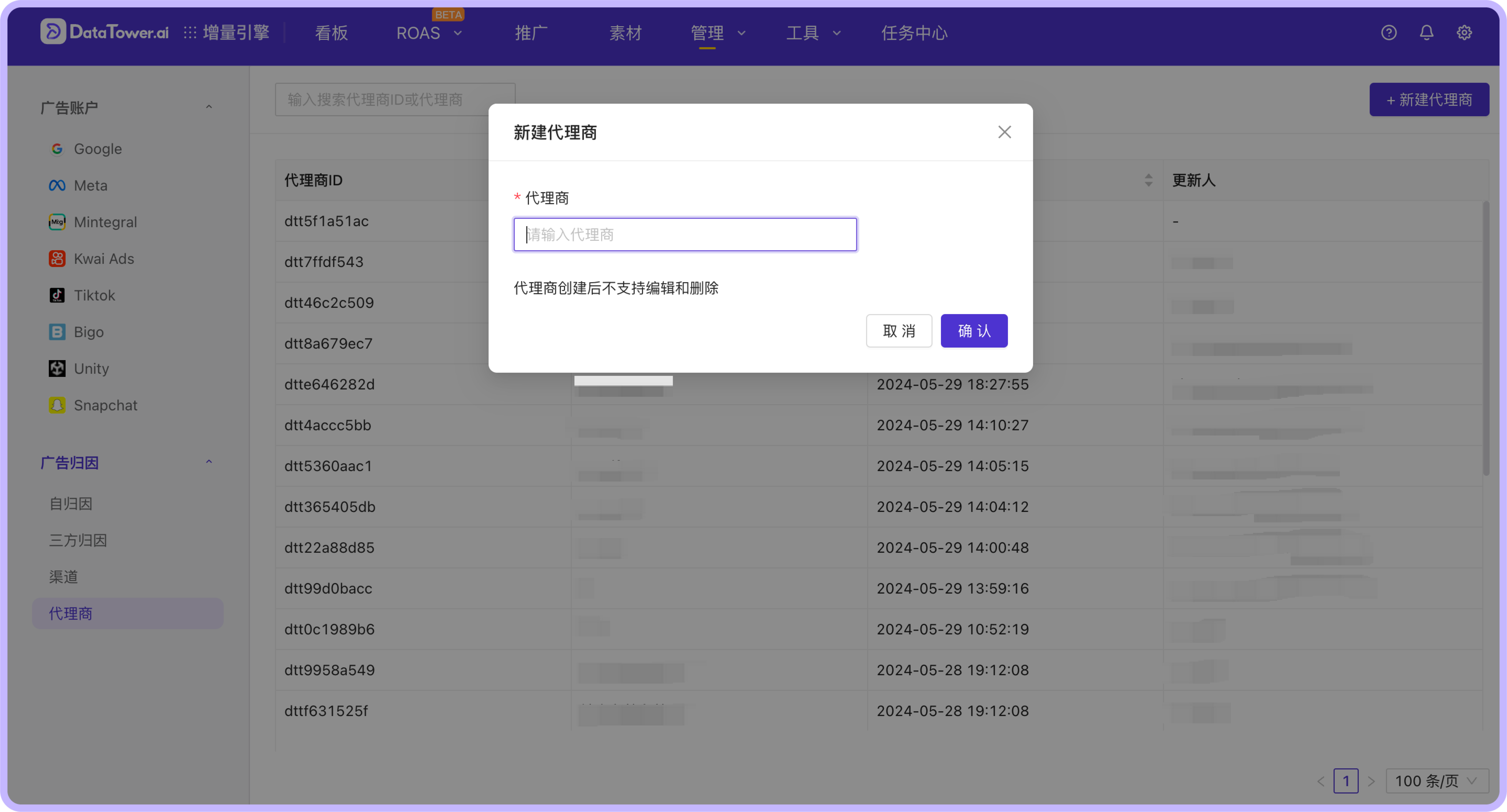Click timestamp 2024-05-29 14:10:27
1507x812 pixels.
tap(952, 425)
